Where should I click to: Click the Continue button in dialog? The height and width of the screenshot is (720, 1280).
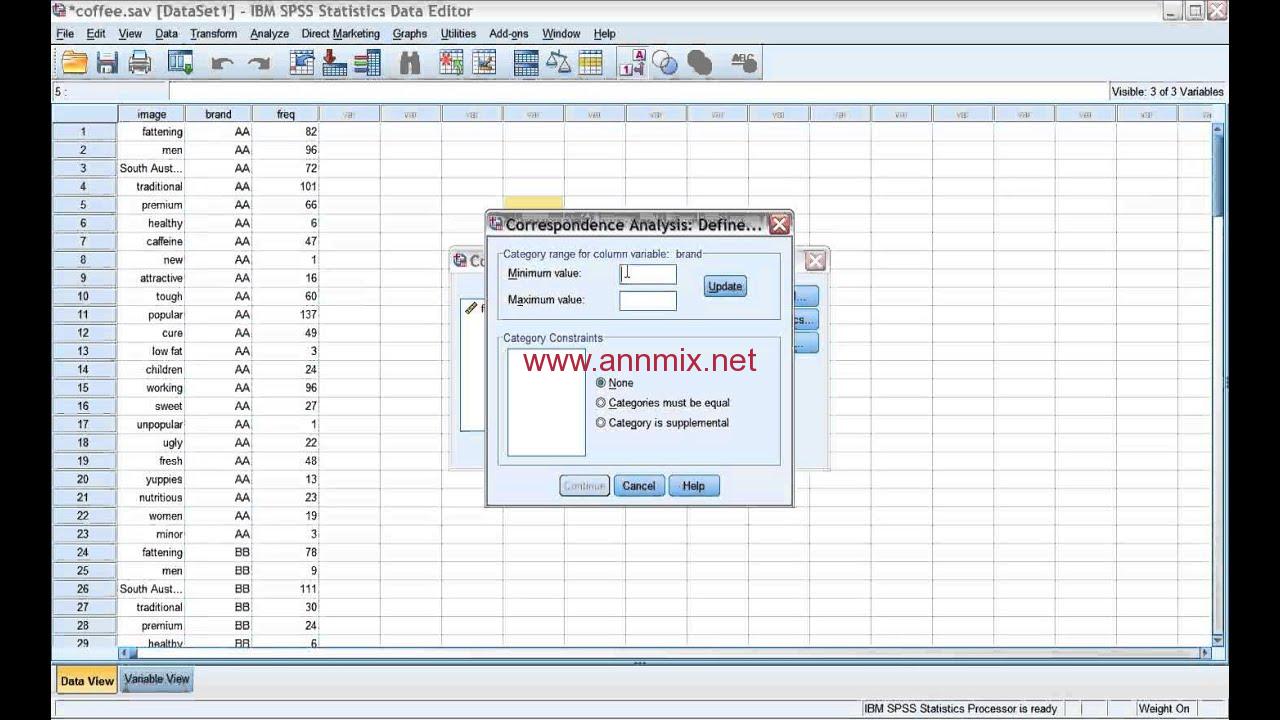point(584,486)
